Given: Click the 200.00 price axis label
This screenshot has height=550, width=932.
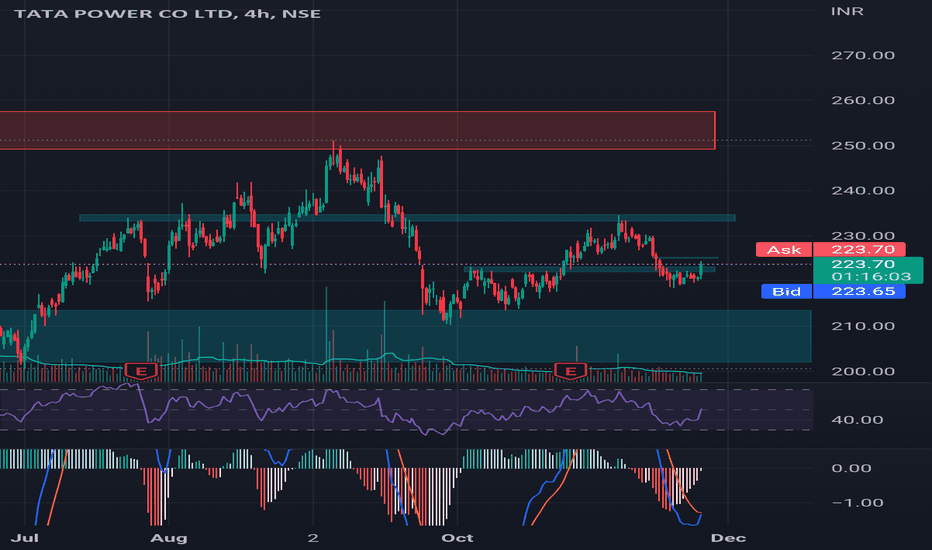Looking at the screenshot, I should click(x=862, y=372).
